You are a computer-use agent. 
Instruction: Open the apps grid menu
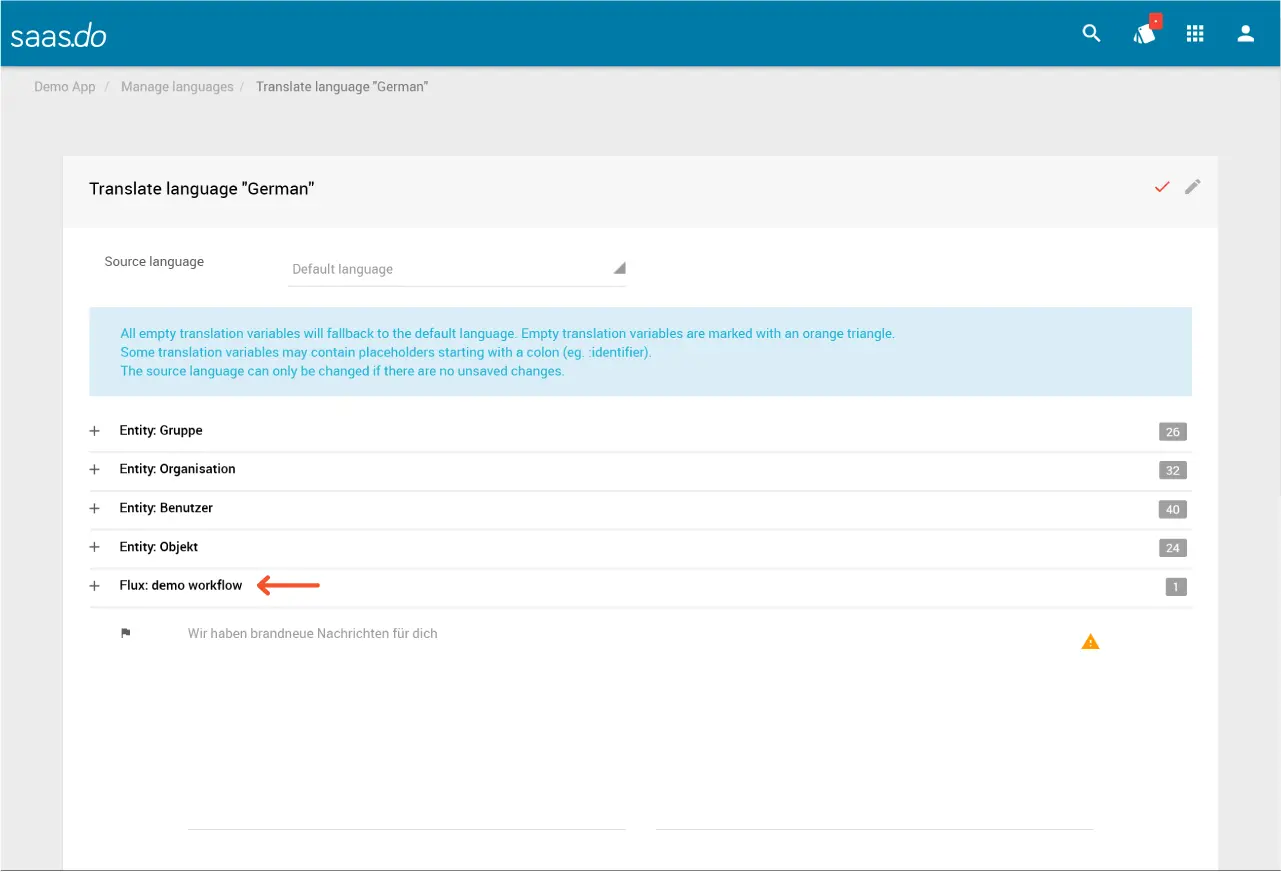1194,34
